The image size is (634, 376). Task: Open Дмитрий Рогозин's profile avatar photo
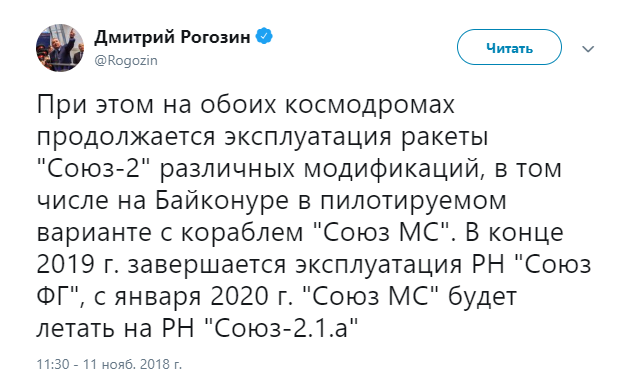pos(60,48)
